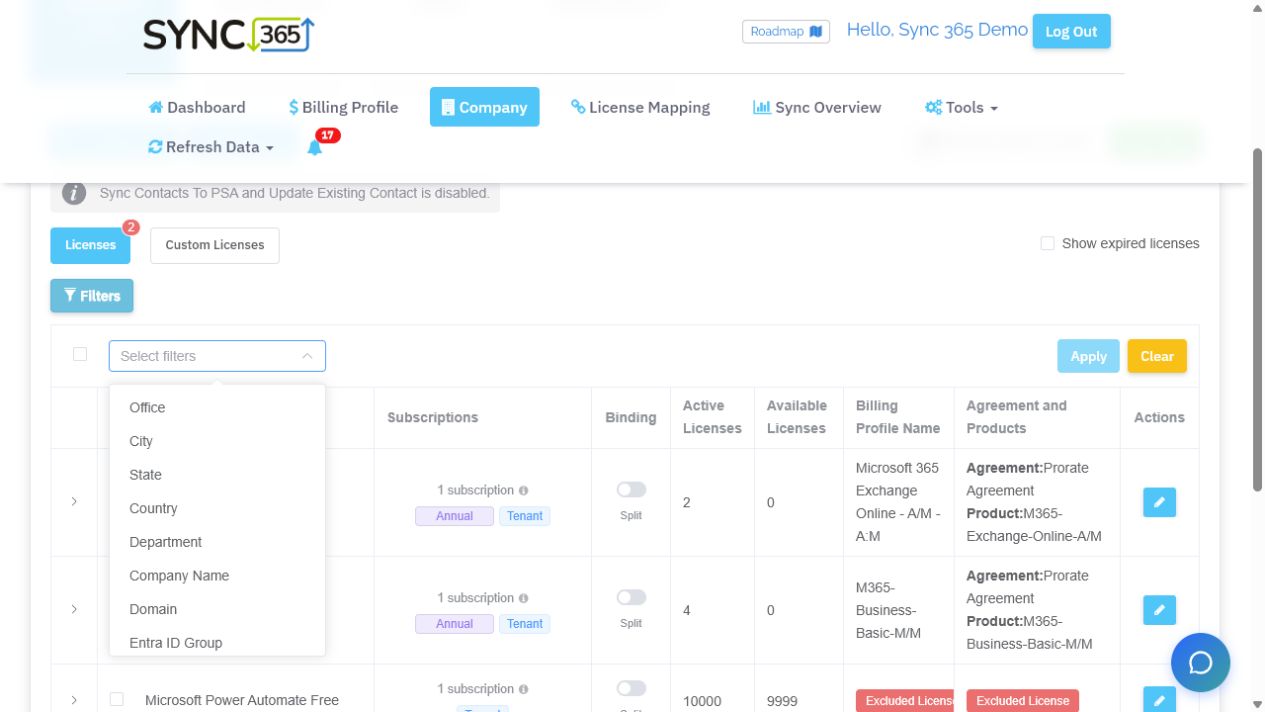
Task: Choose Department filter option
Action: click(217, 542)
